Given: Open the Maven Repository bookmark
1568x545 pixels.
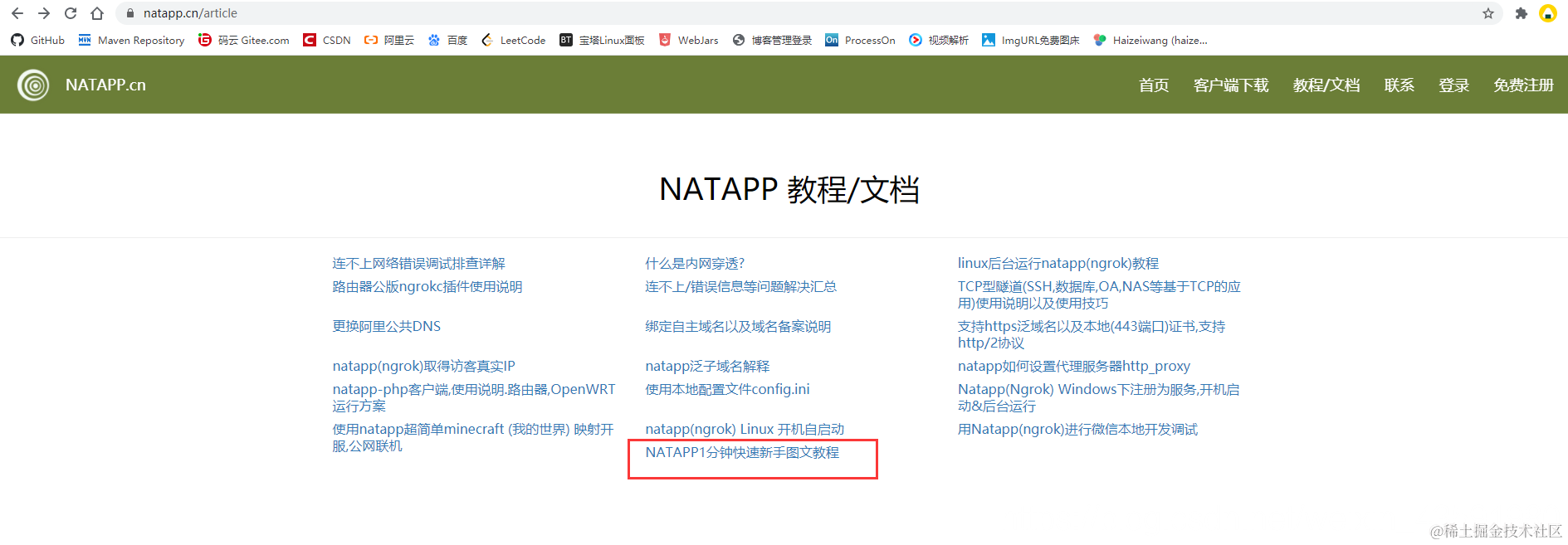Looking at the screenshot, I should pos(131,40).
